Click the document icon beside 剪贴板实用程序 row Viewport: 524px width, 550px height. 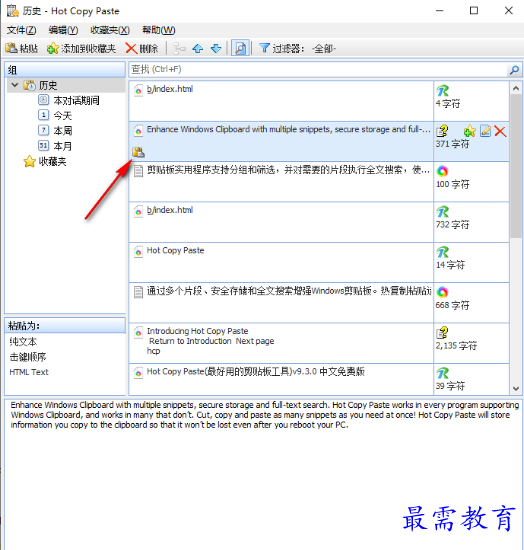coord(139,171)
